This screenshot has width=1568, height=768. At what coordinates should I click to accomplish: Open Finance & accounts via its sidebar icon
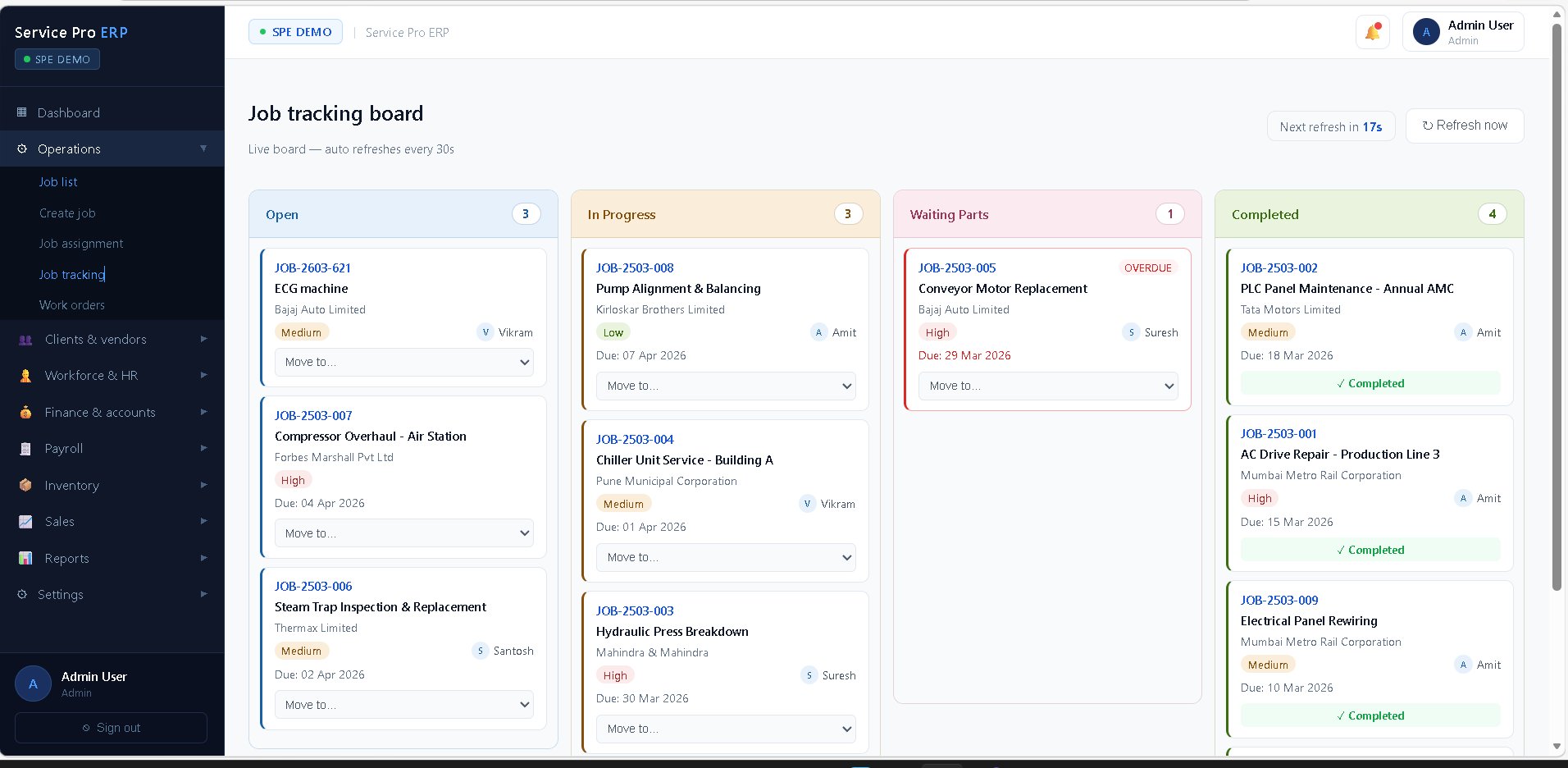click(x=25, y=412)
